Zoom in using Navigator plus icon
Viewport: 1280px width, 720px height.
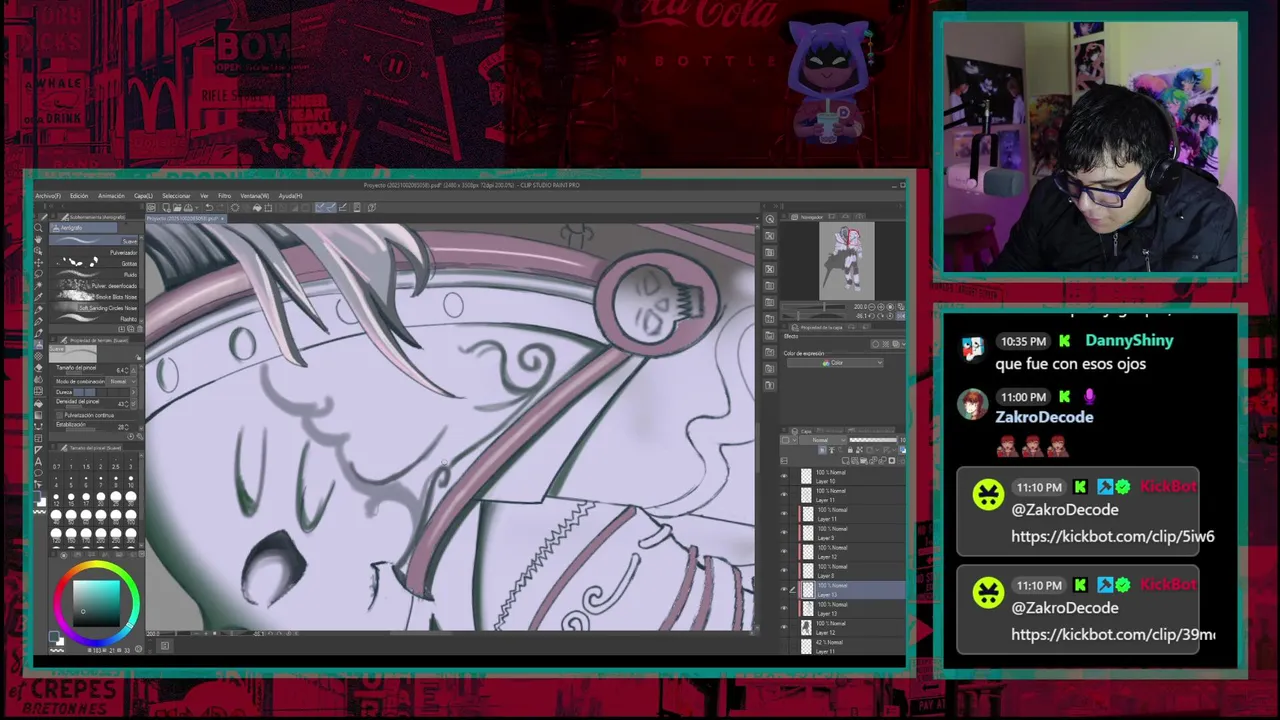pos(880,307)
